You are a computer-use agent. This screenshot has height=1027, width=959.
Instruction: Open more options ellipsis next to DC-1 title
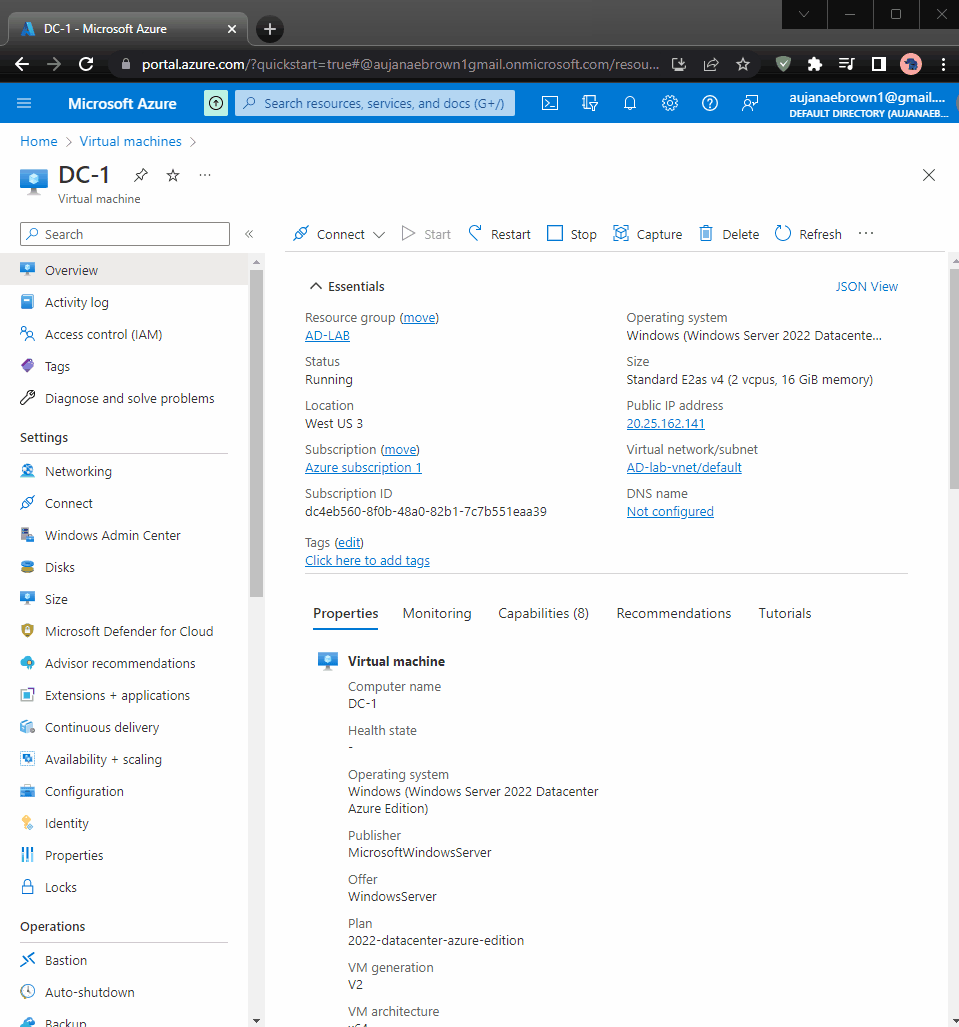205,175
